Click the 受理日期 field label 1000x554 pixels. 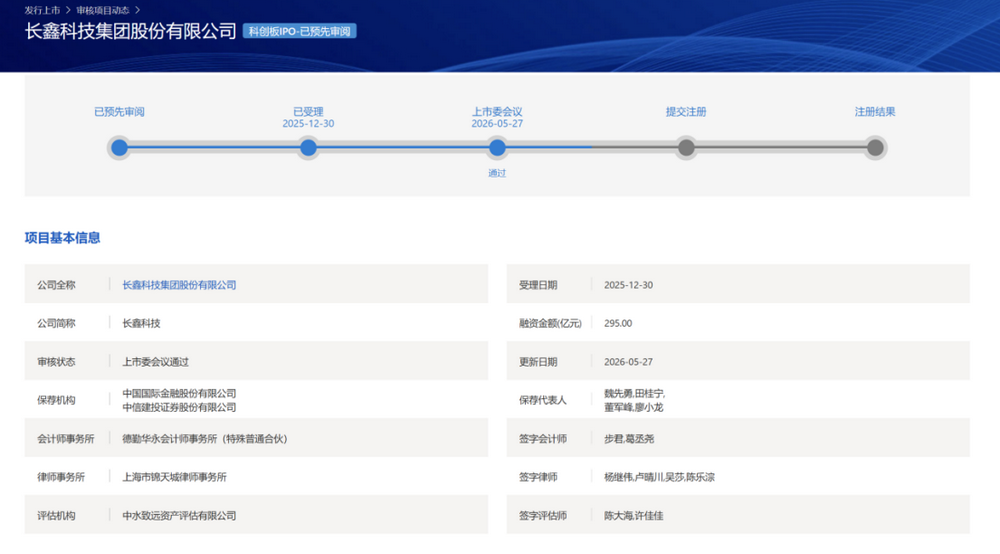pos(538,285)
